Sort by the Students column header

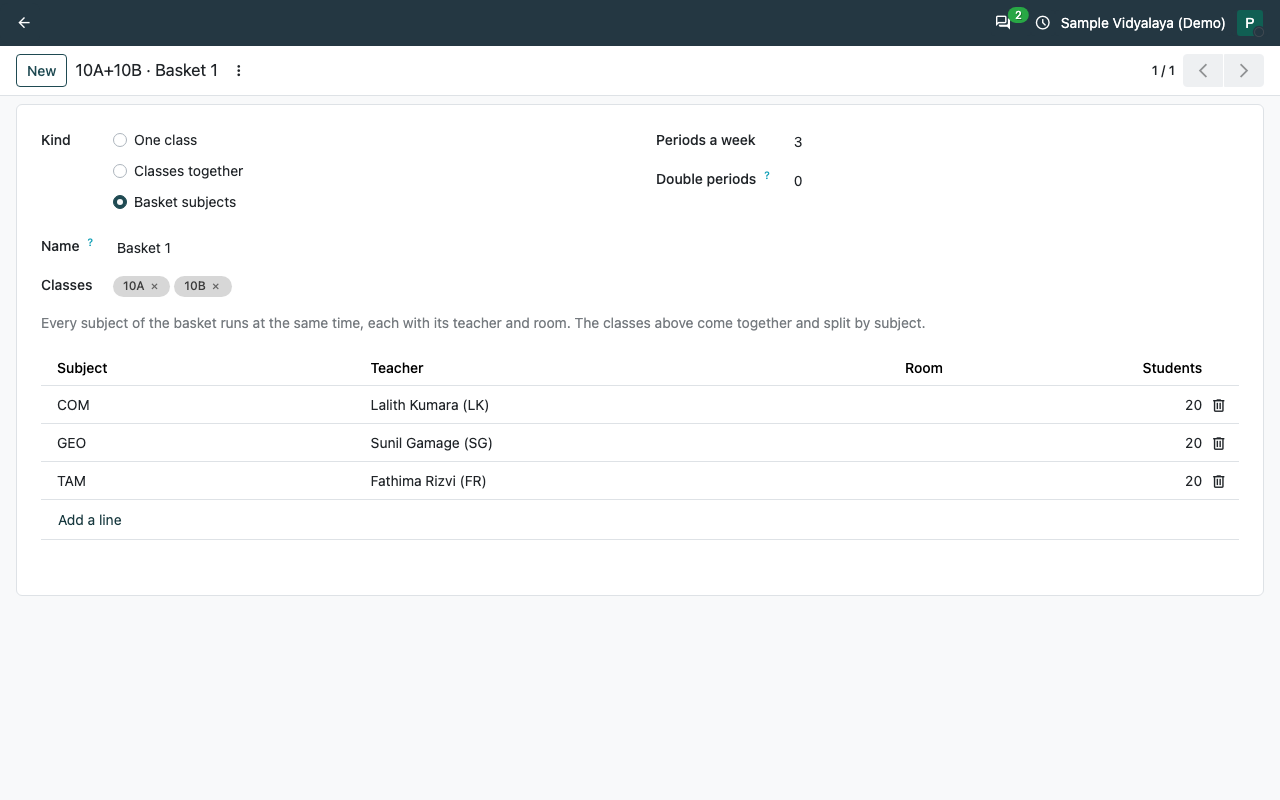1172,368
